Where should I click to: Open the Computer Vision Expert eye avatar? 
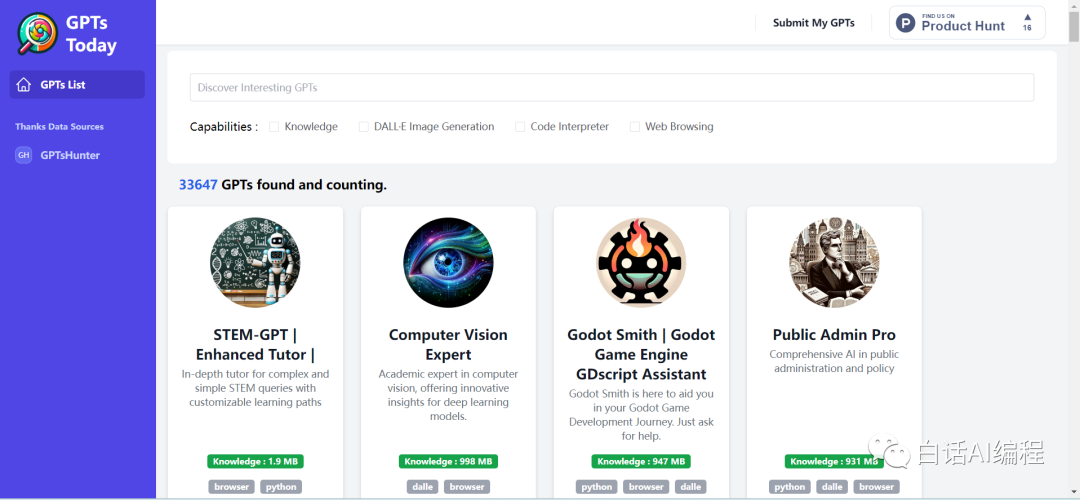448,262
